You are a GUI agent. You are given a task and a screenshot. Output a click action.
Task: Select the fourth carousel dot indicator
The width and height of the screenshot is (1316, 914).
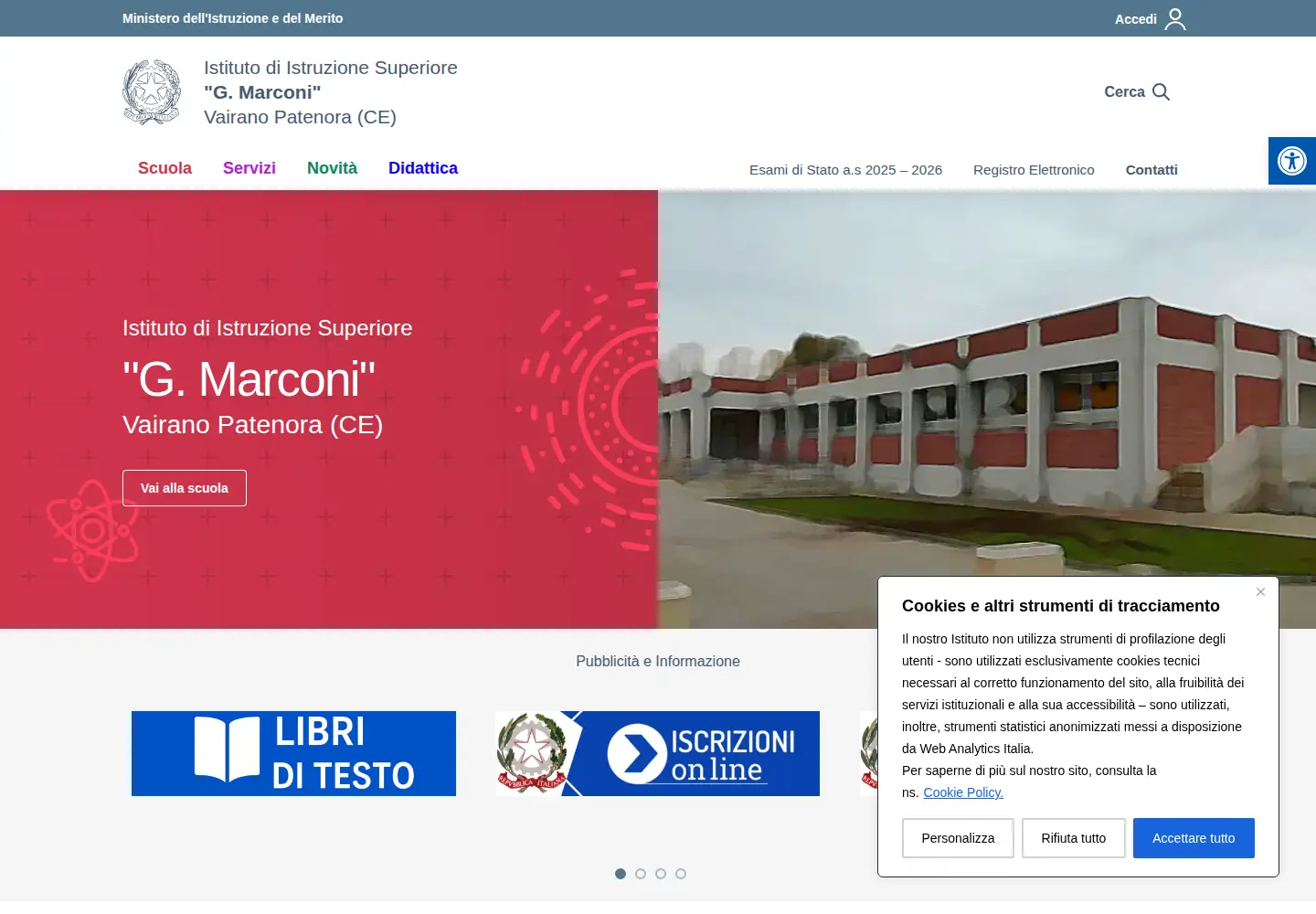coord(681,874)
